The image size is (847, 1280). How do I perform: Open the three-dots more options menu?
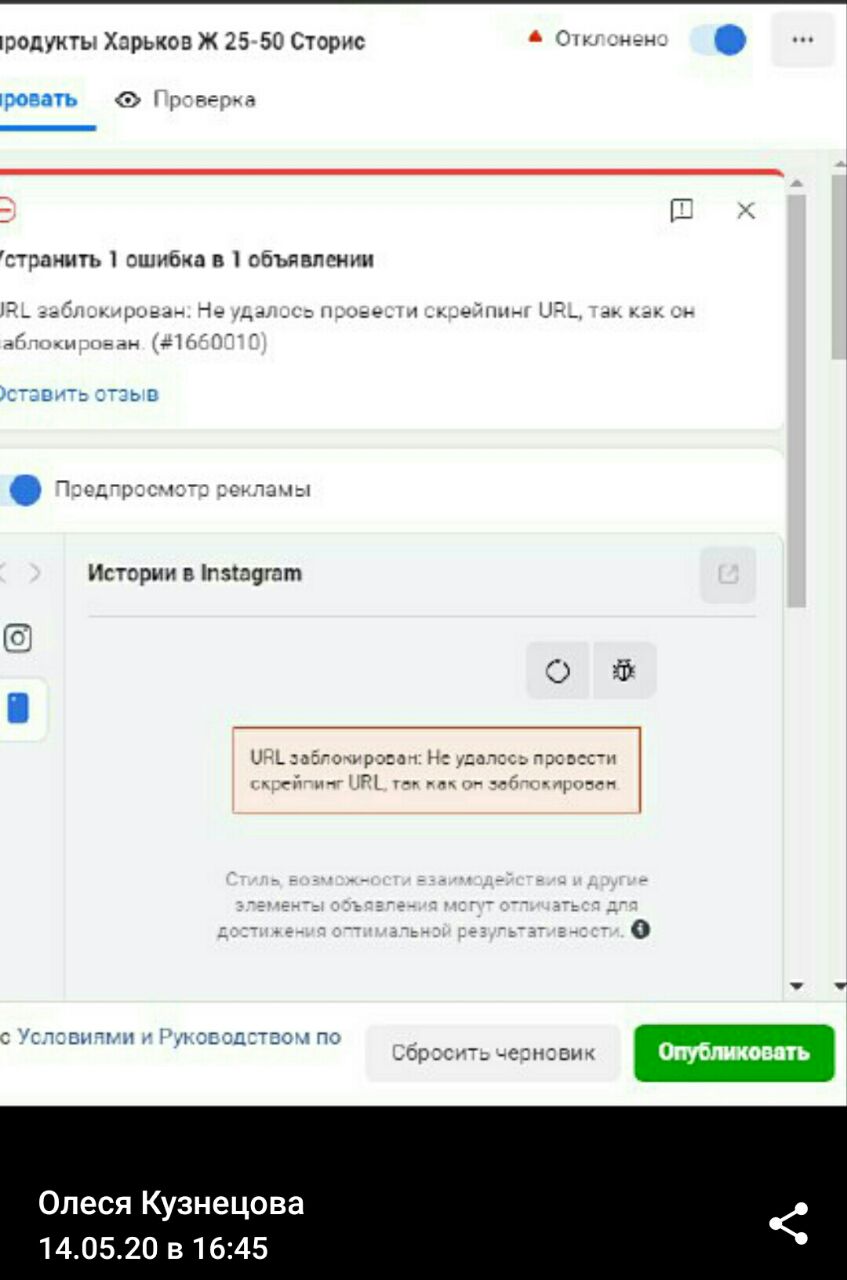[x=802, y=40]
